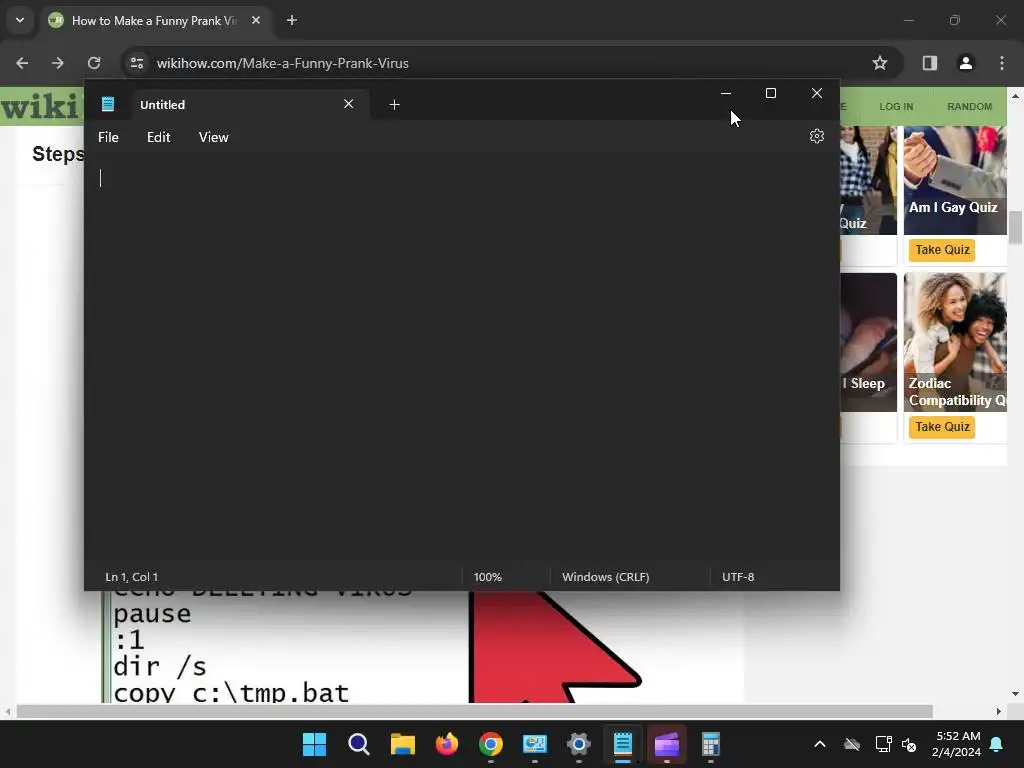Switch to Chrome via taskbar icon
The image size is (1024, 768).
pos(490,744)
